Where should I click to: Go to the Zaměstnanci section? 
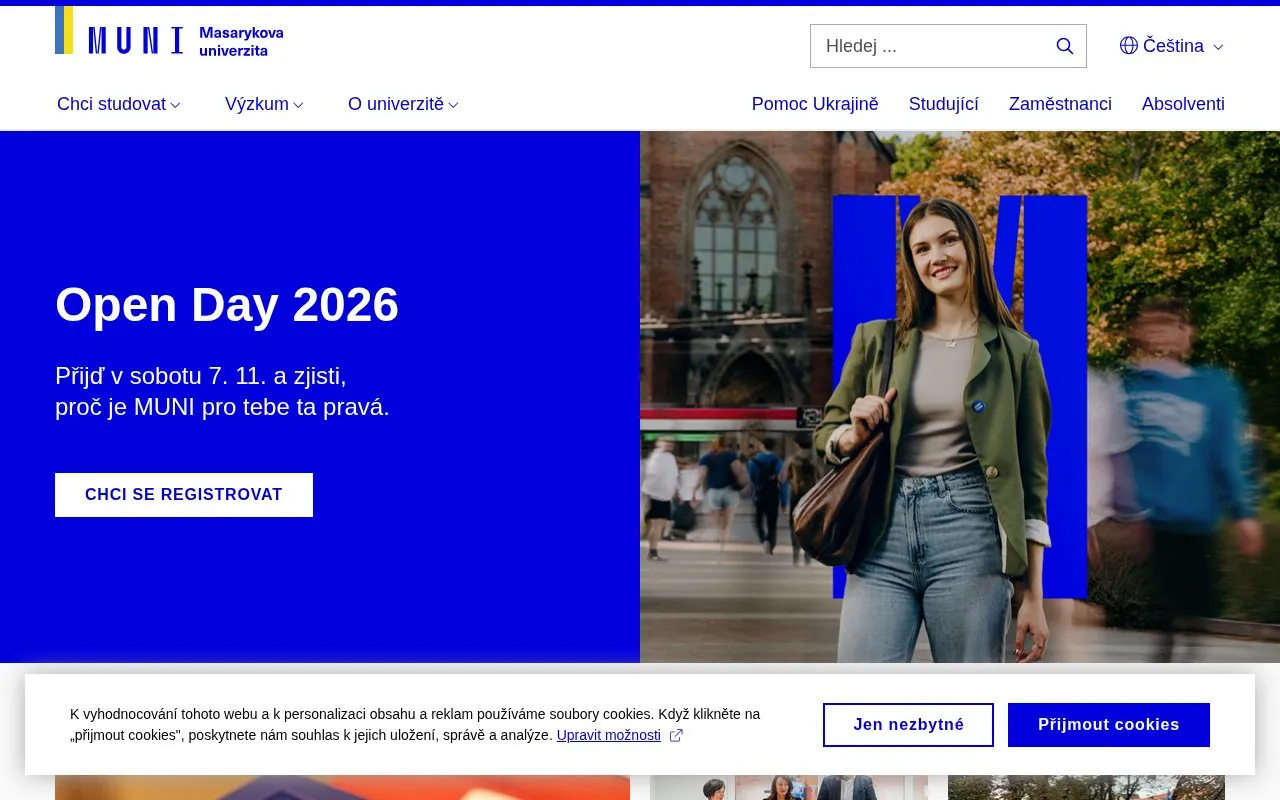[x=1060, y=104]
